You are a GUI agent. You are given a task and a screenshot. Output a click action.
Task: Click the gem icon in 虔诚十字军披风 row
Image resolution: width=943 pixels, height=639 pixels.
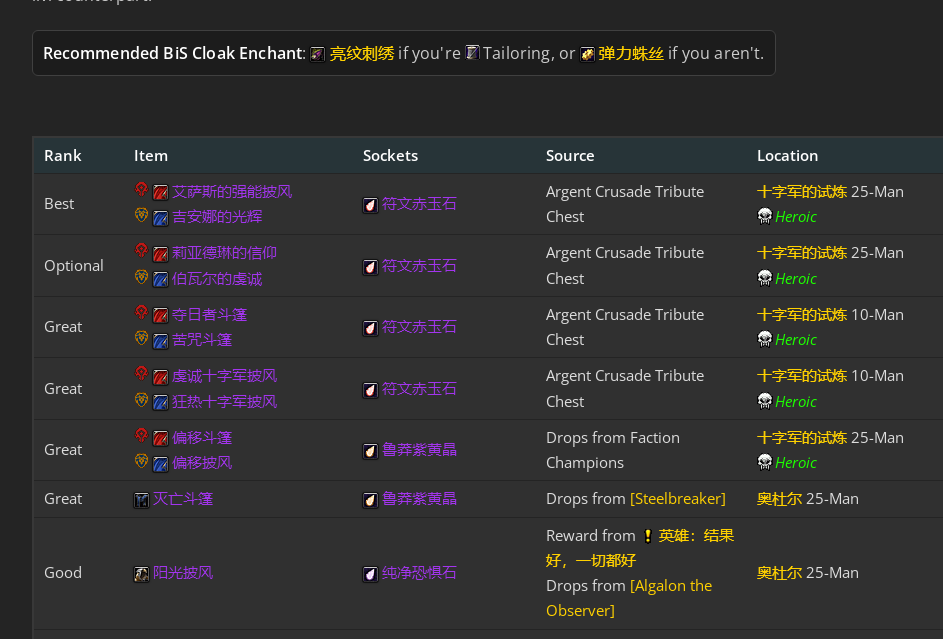click(x=370, y=390)
